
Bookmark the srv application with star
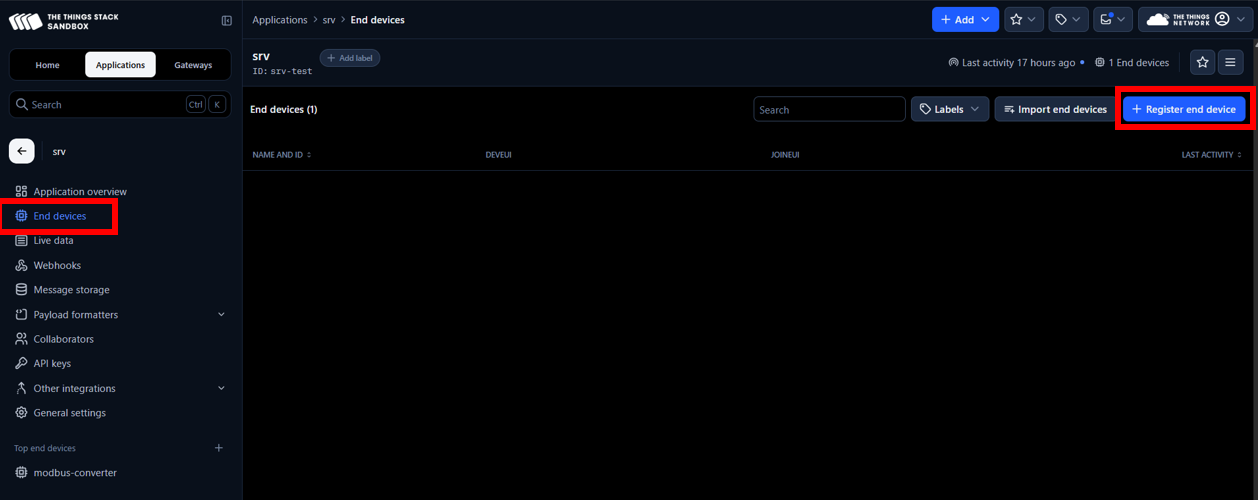(x=1202, y=62)
